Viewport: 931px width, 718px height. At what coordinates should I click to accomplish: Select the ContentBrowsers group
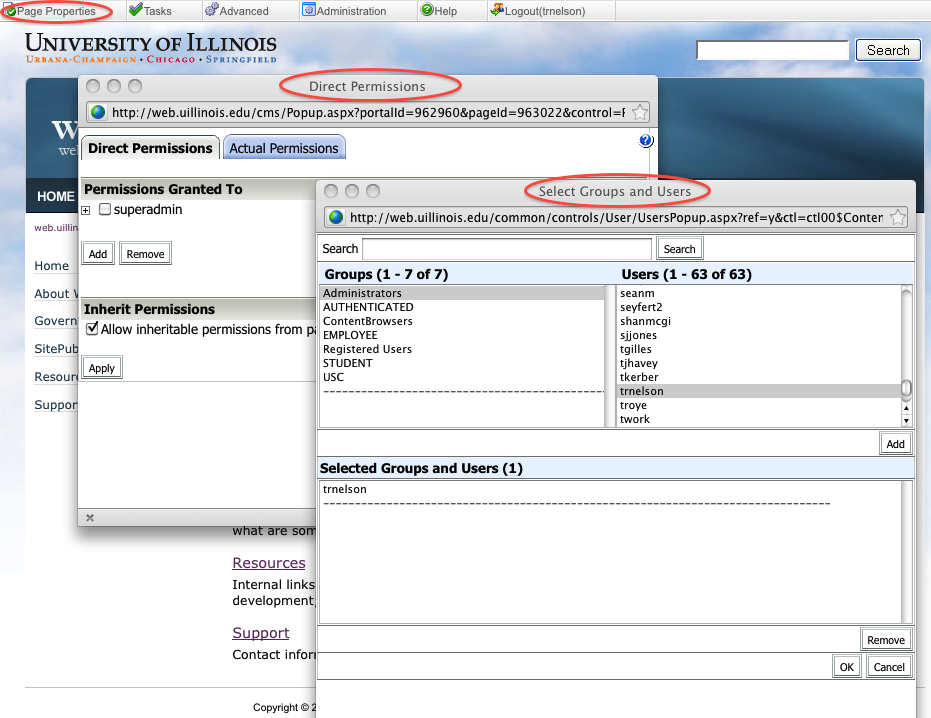coord(462,321)
